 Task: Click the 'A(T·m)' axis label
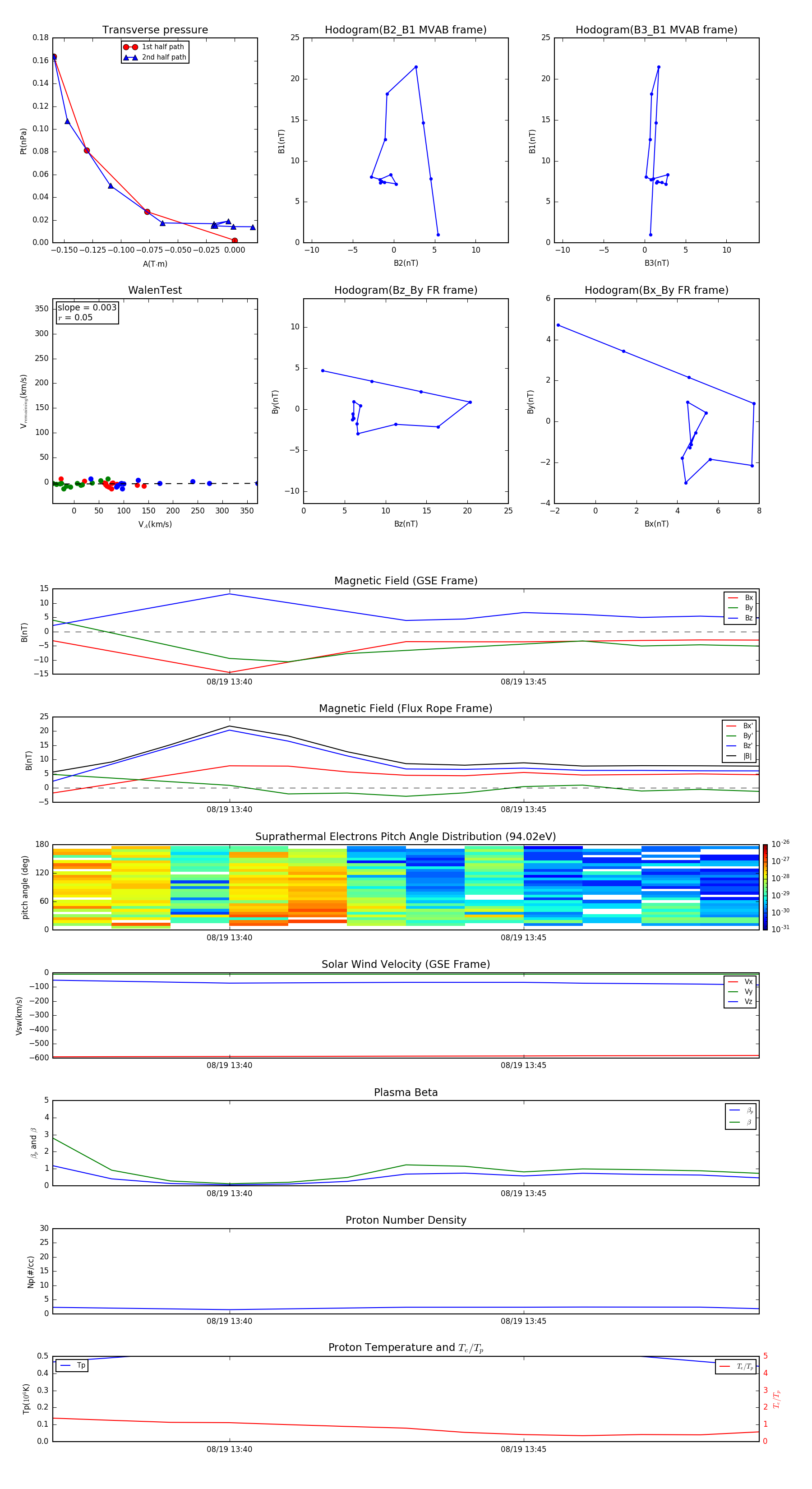pos(155,264)
